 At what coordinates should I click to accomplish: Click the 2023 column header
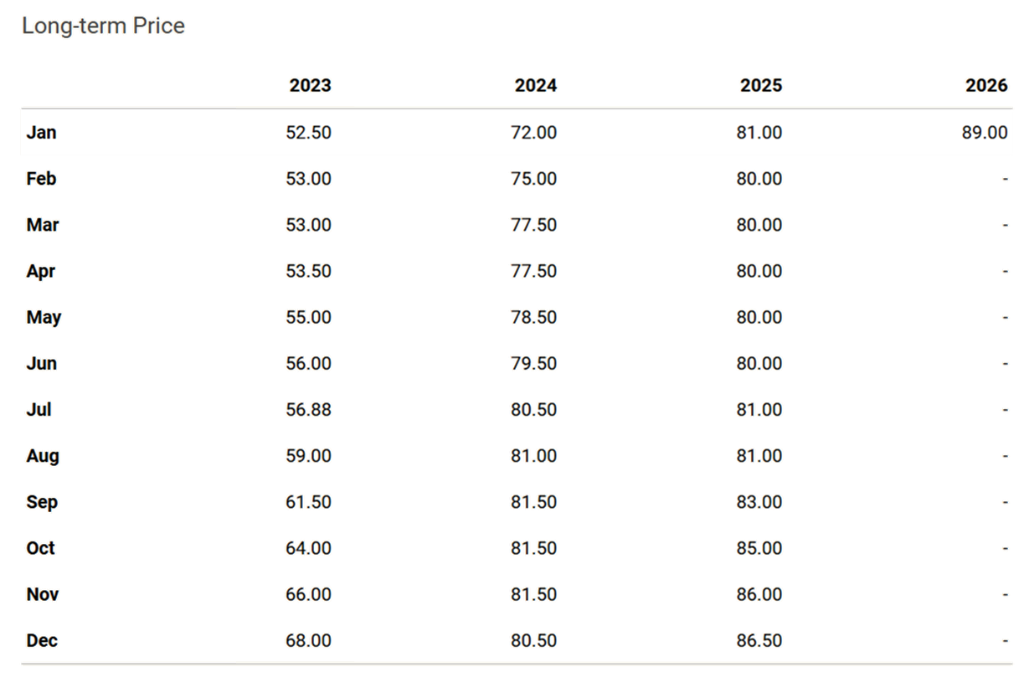click(310, 85)
